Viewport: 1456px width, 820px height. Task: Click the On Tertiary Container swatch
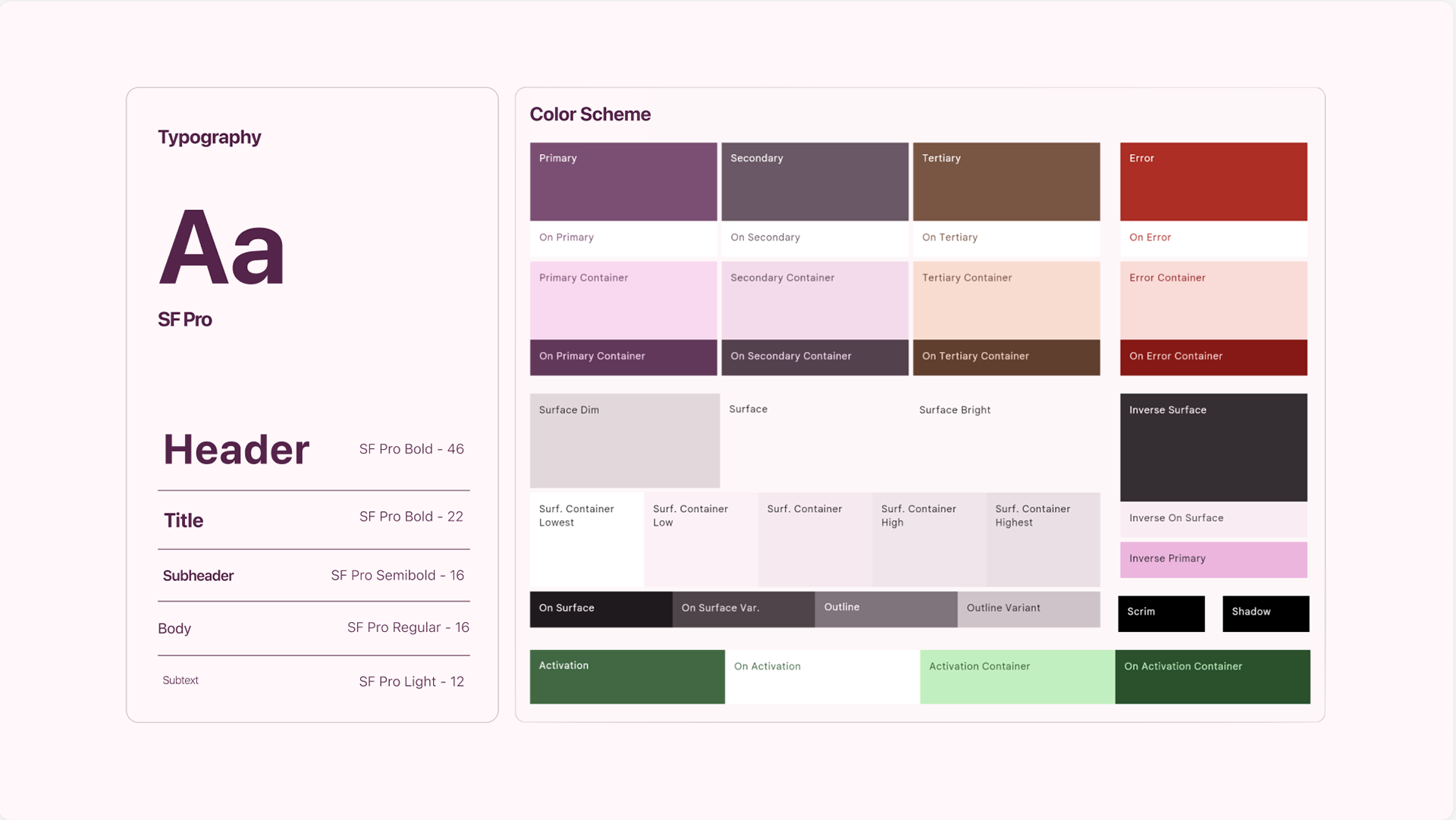(x=1006, y=357)
